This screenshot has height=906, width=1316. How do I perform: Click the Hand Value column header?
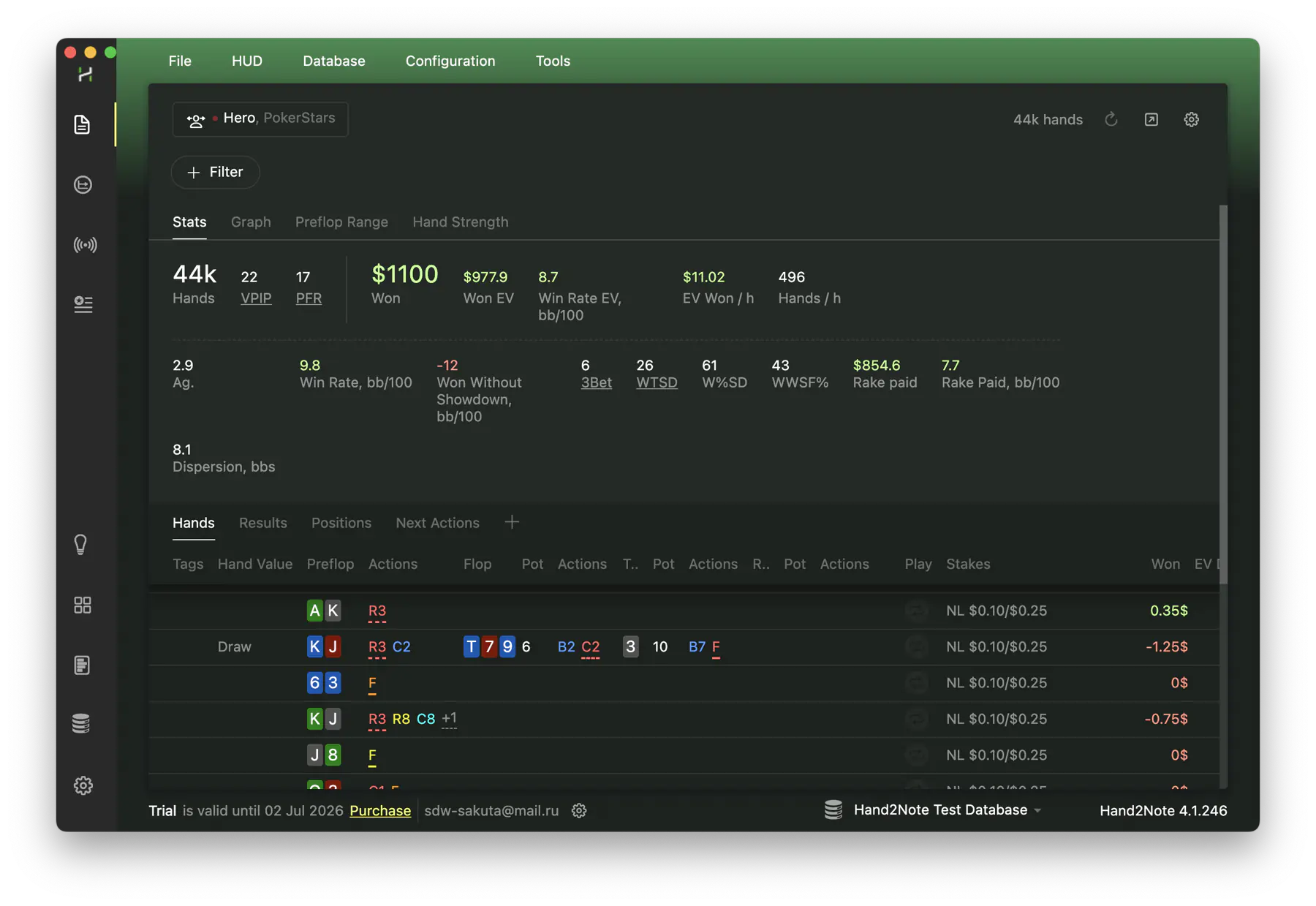pos(255,564)
